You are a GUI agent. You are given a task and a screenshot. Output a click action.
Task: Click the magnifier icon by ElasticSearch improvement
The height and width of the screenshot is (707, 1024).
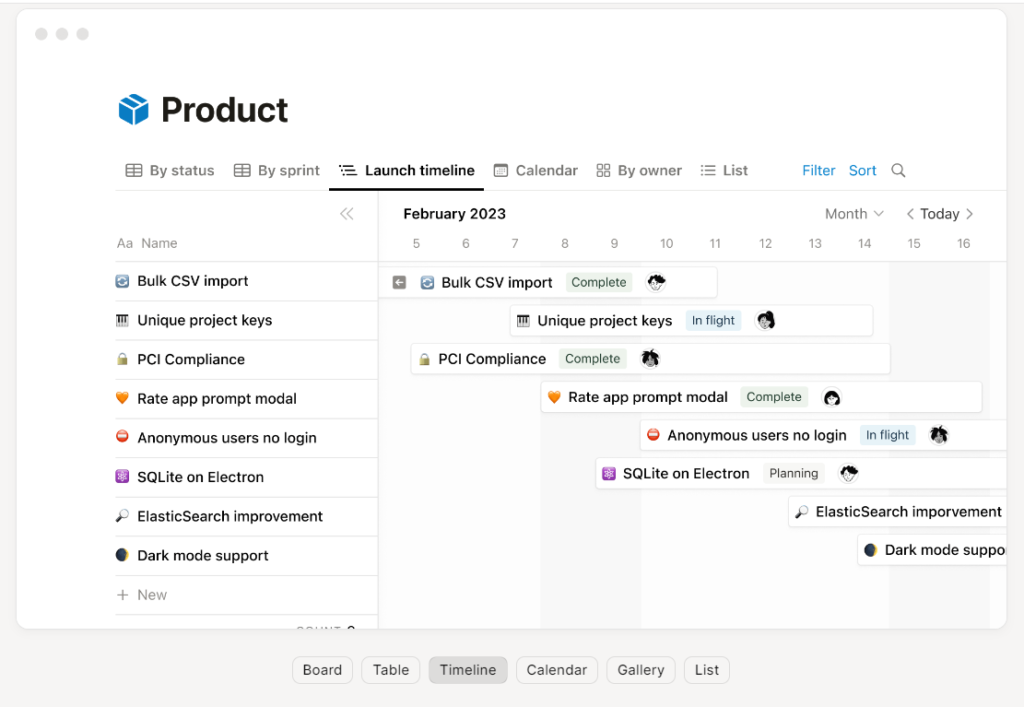click(x=122, y=516)
